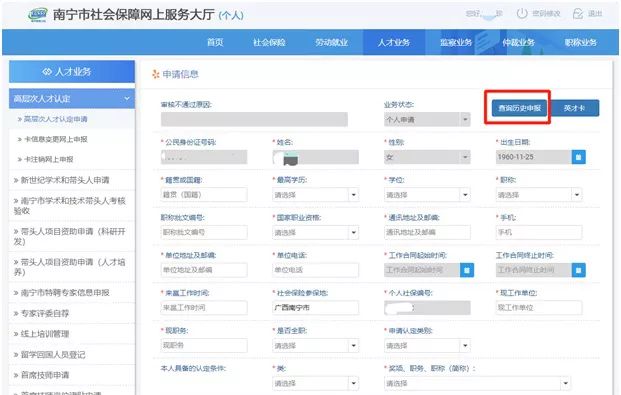
Task: Switch to the 社会保险 nav tab
Action: click(269, 42)
